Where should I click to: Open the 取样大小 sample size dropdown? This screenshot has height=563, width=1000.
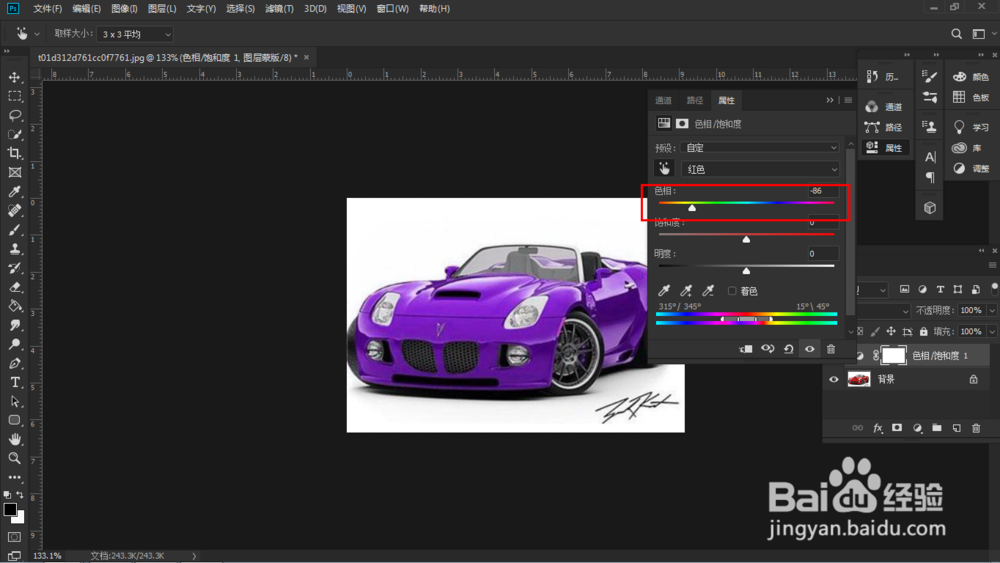[135, 34]
